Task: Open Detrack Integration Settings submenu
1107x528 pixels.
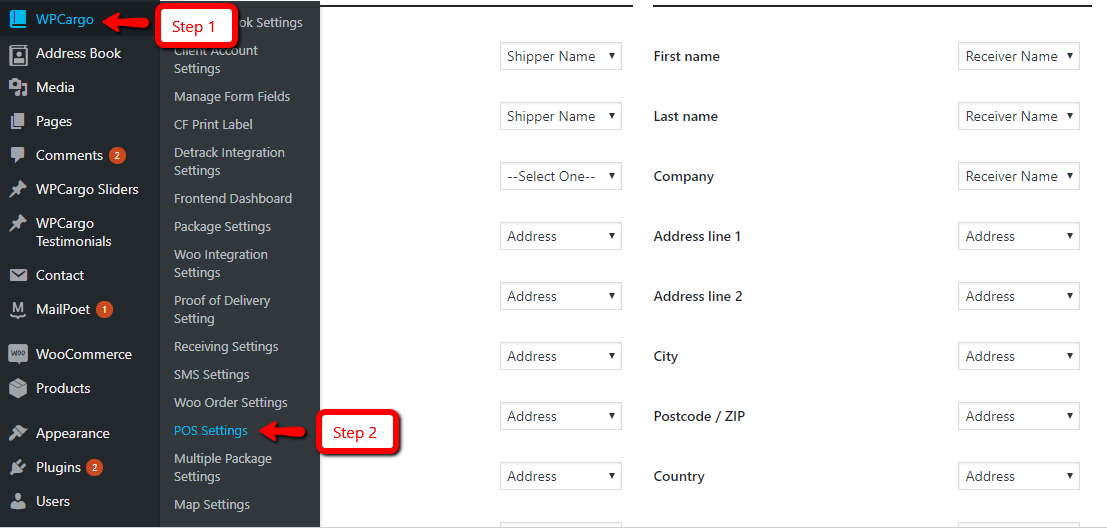Action: [x=229, y=162]
